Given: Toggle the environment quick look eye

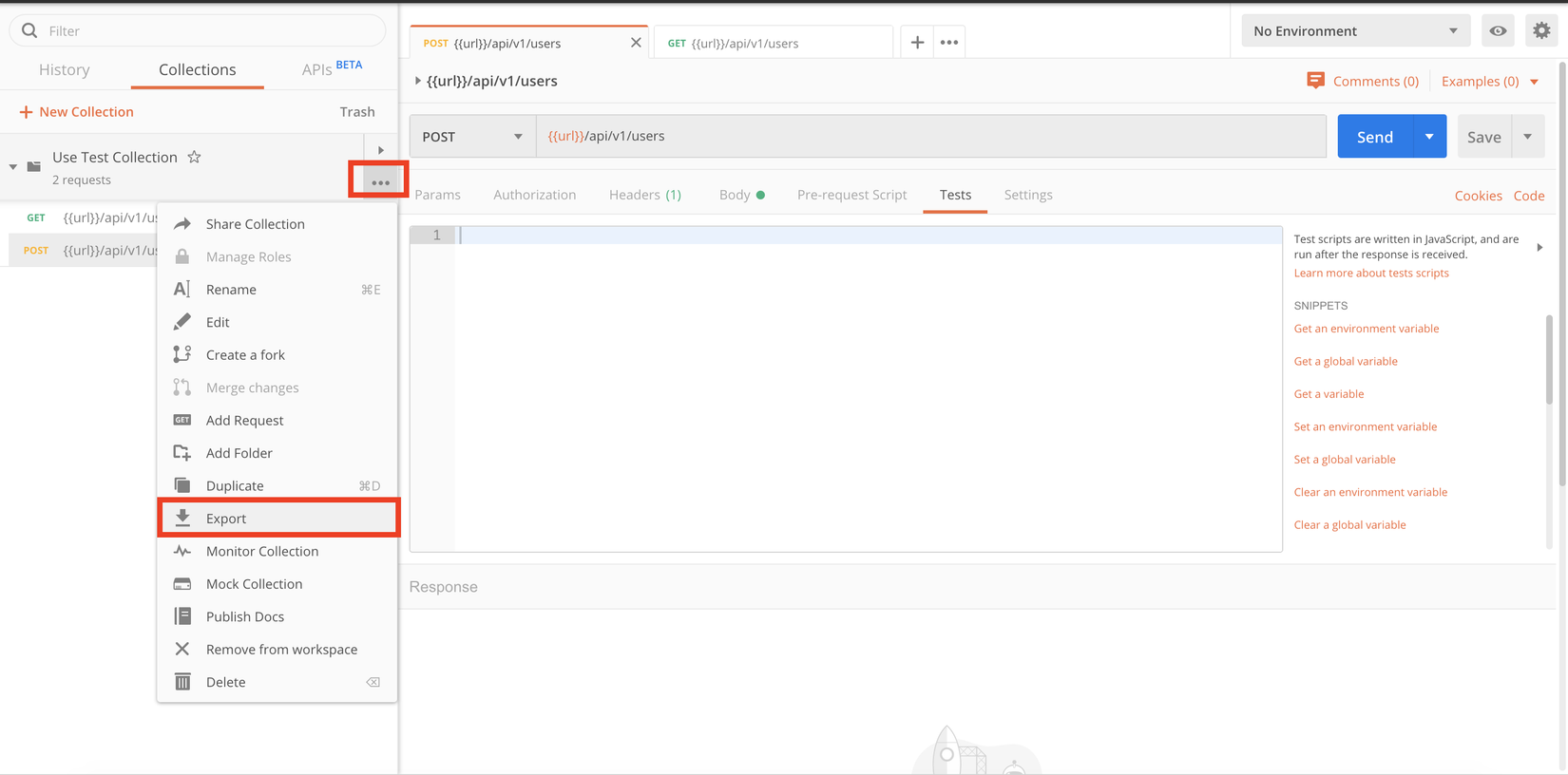Looking at the screenshot, I should pyautogui.click(x=1498, y=30).
